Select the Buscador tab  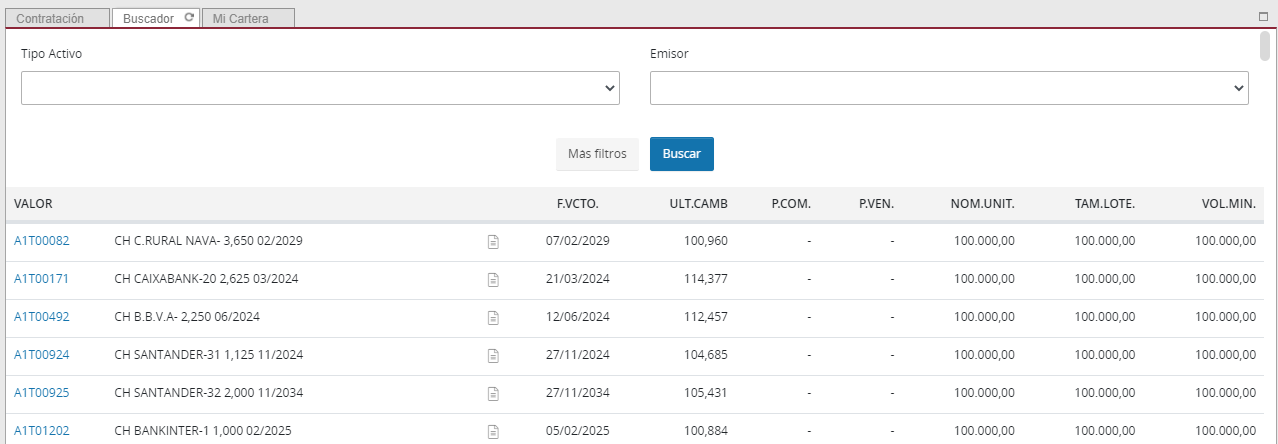pos(155,19)
